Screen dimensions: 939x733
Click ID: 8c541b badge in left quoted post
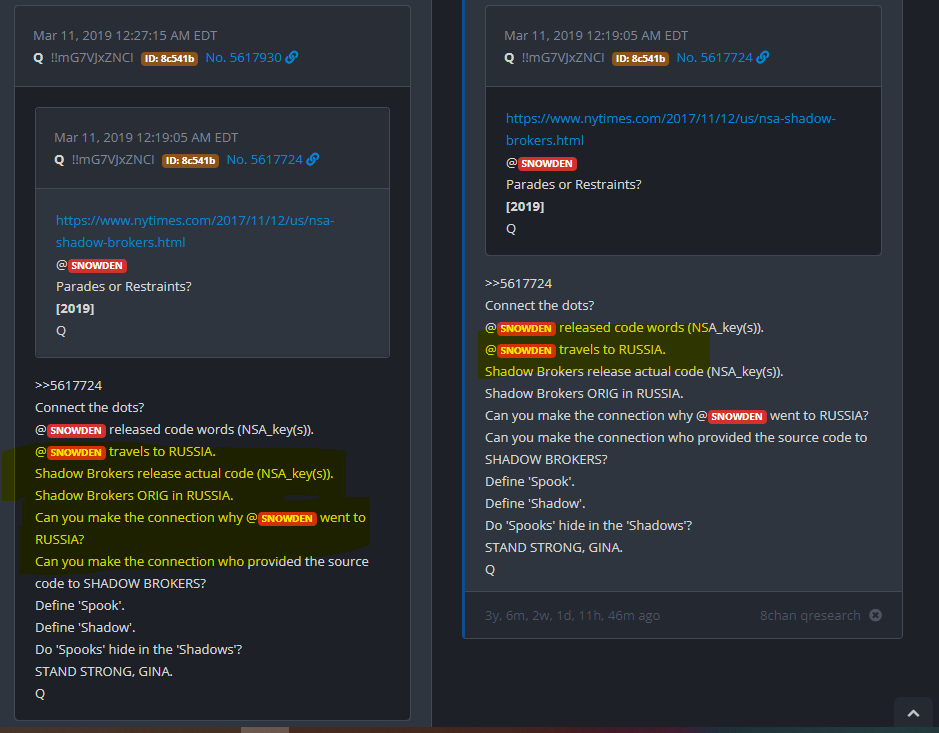coord(190,160)
